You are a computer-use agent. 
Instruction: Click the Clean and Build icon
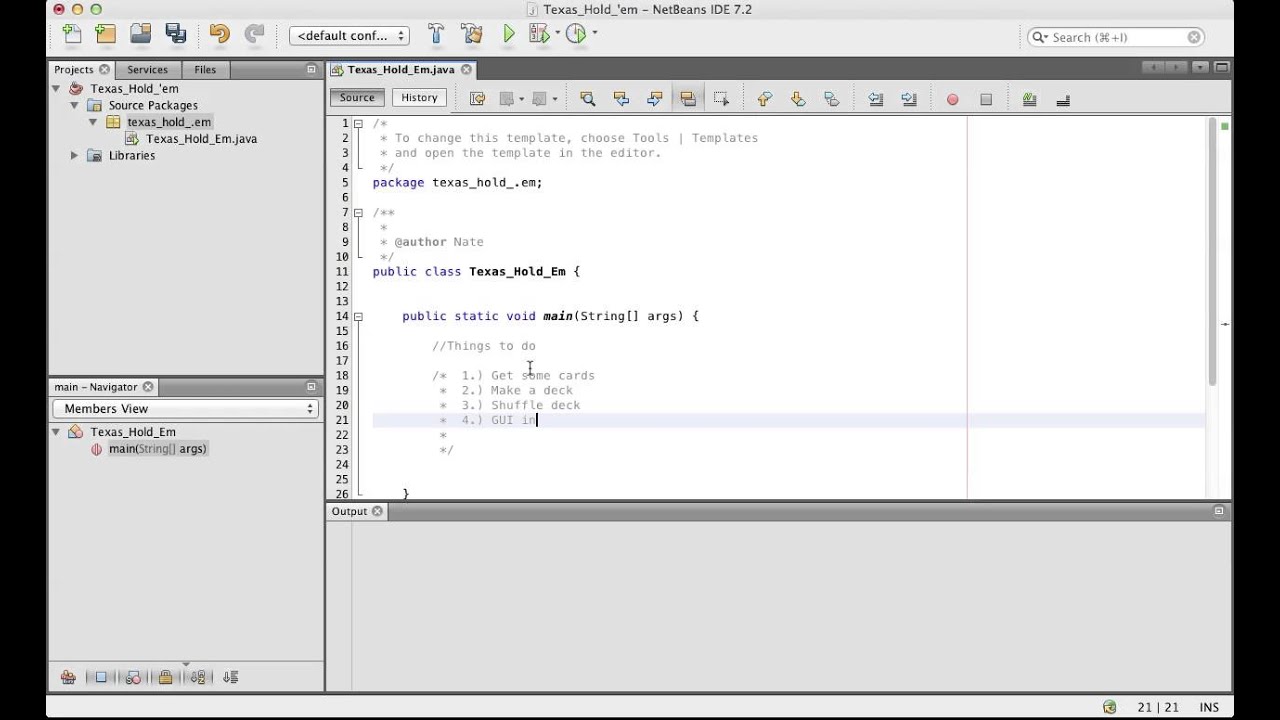(x=472, y=34)
